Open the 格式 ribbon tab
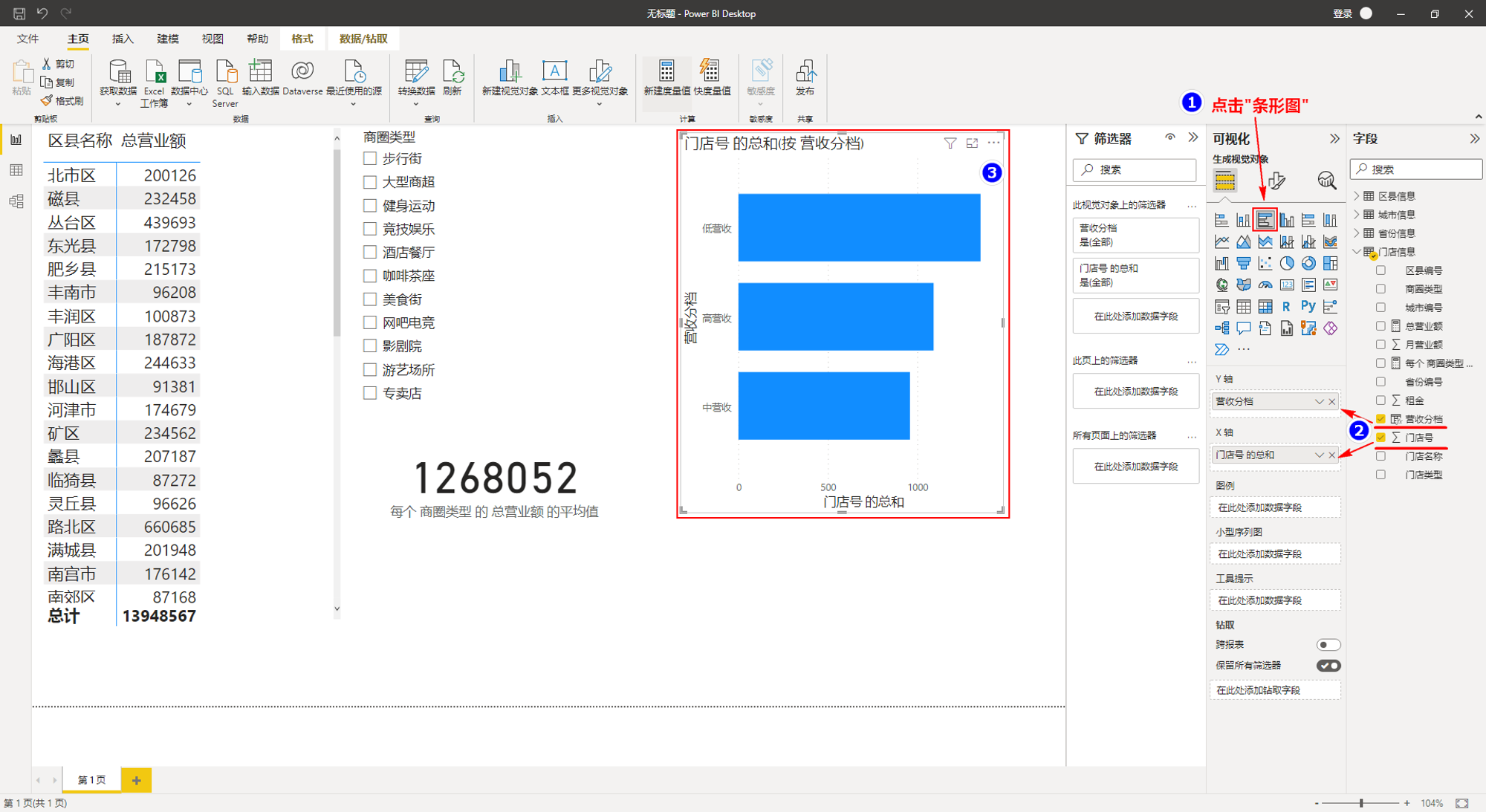This screenshot has width=1486, height=812. (302, 39)
